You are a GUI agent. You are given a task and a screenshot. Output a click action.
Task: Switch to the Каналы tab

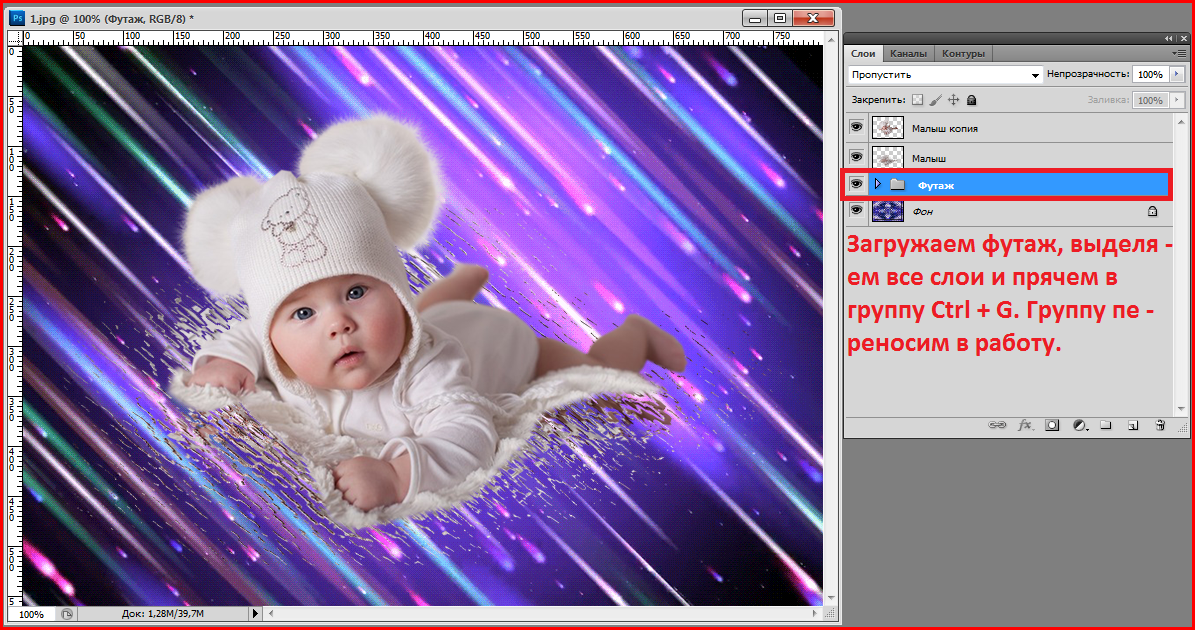click(908, 53)
